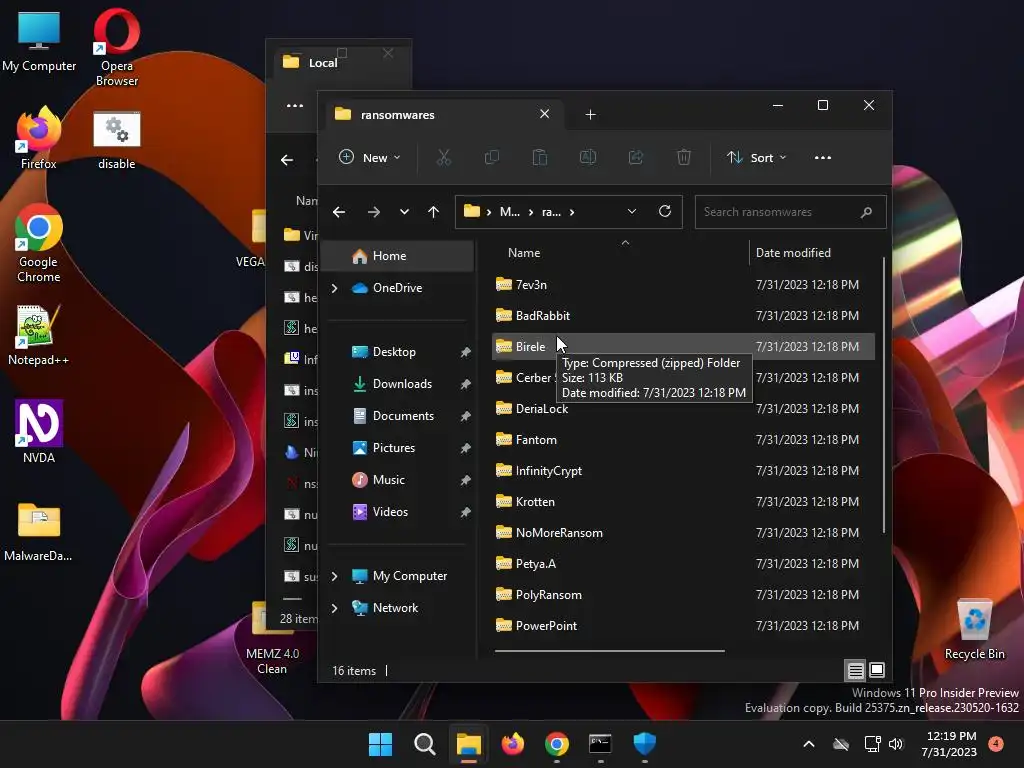Screen dimensions: 1024x768
Task: Open Windows Start menu
Action: click(380, 744)
